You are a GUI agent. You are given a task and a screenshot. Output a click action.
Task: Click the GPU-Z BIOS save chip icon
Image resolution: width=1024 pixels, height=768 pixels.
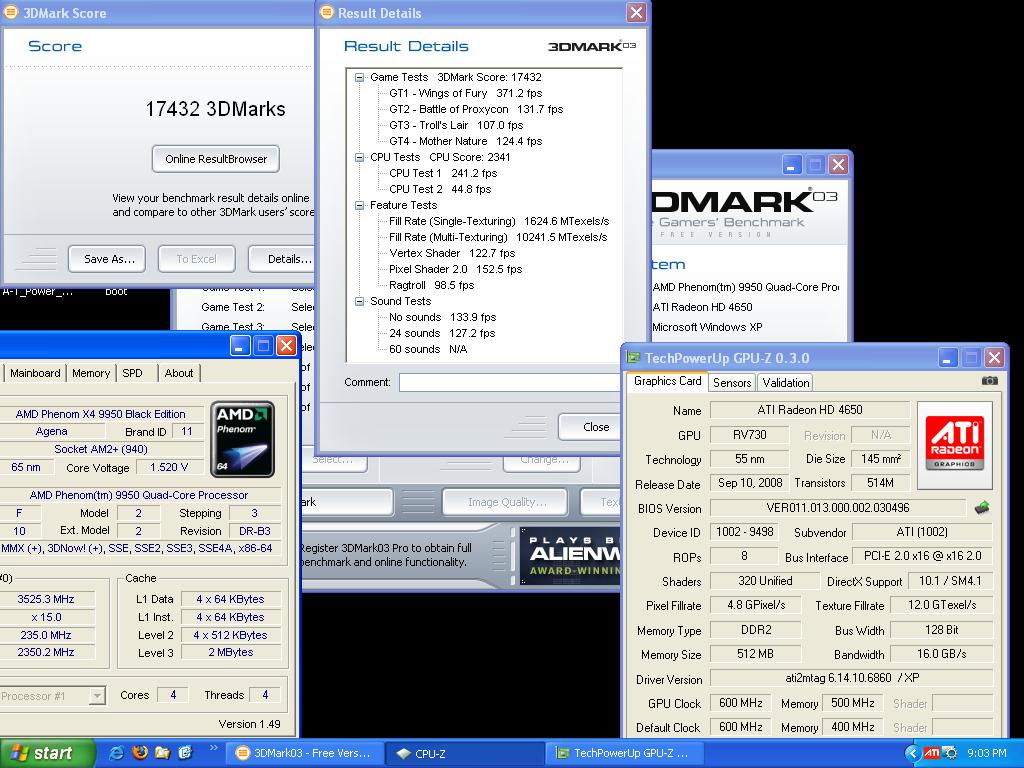tap(982, 507)
